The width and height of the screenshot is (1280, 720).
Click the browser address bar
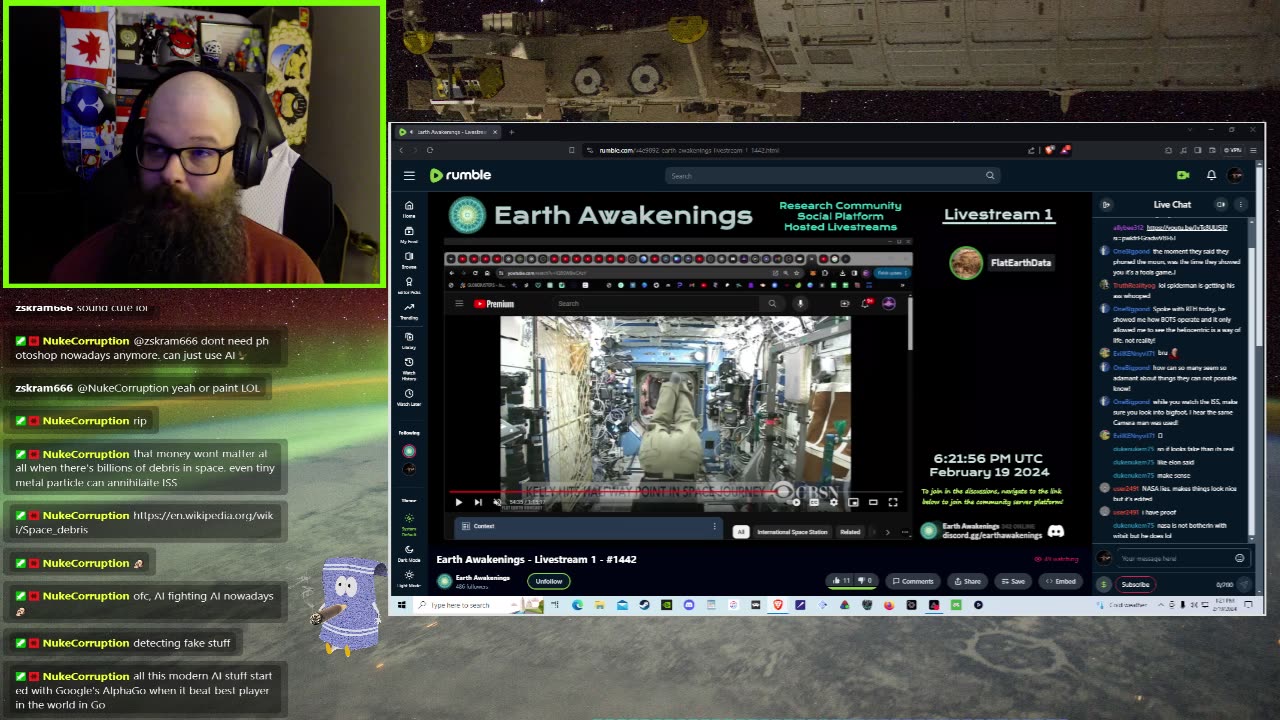(x=800, y=150)
